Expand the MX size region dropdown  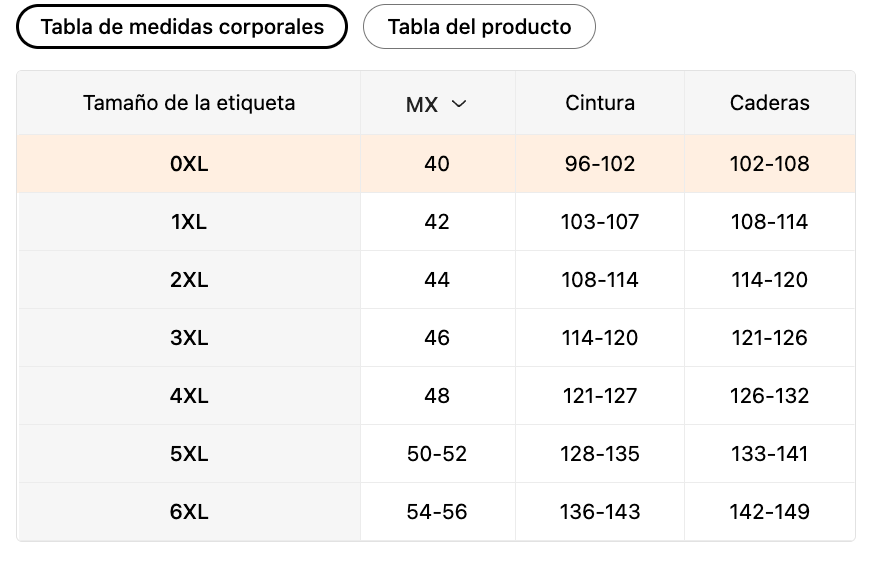437,104
